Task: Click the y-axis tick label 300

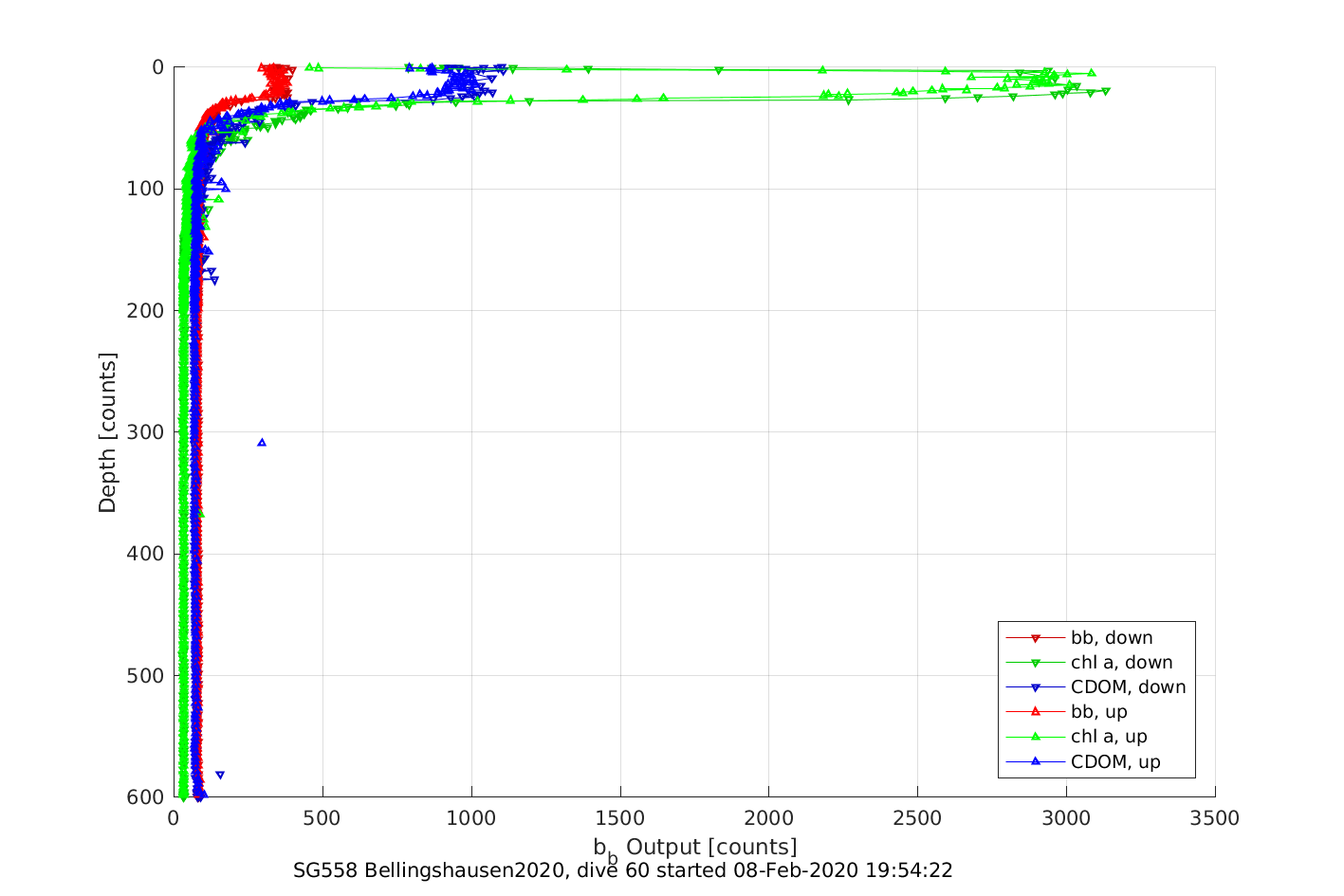Action: (x=145, y=432)
